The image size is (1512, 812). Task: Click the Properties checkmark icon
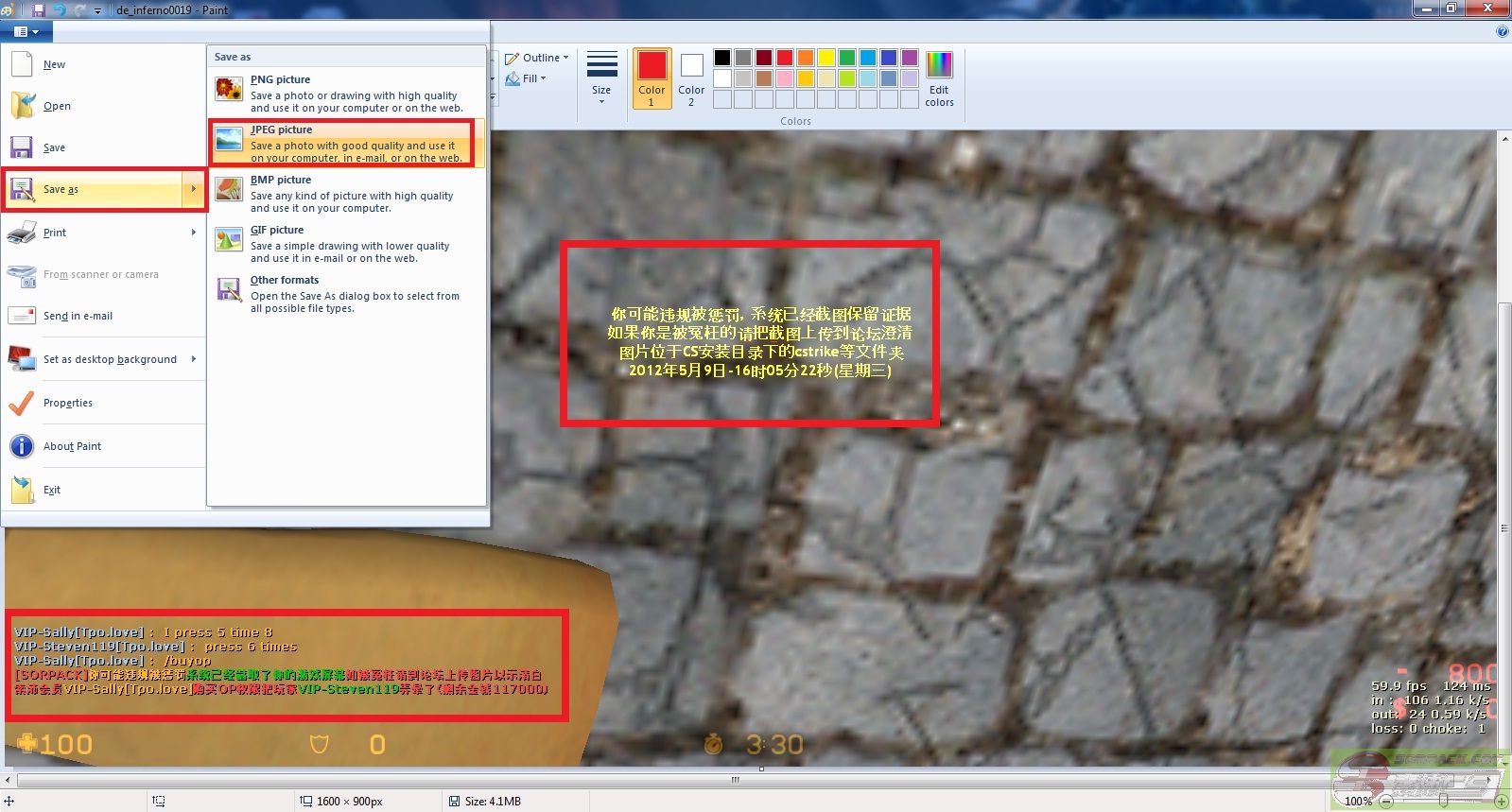coord(21,404)
